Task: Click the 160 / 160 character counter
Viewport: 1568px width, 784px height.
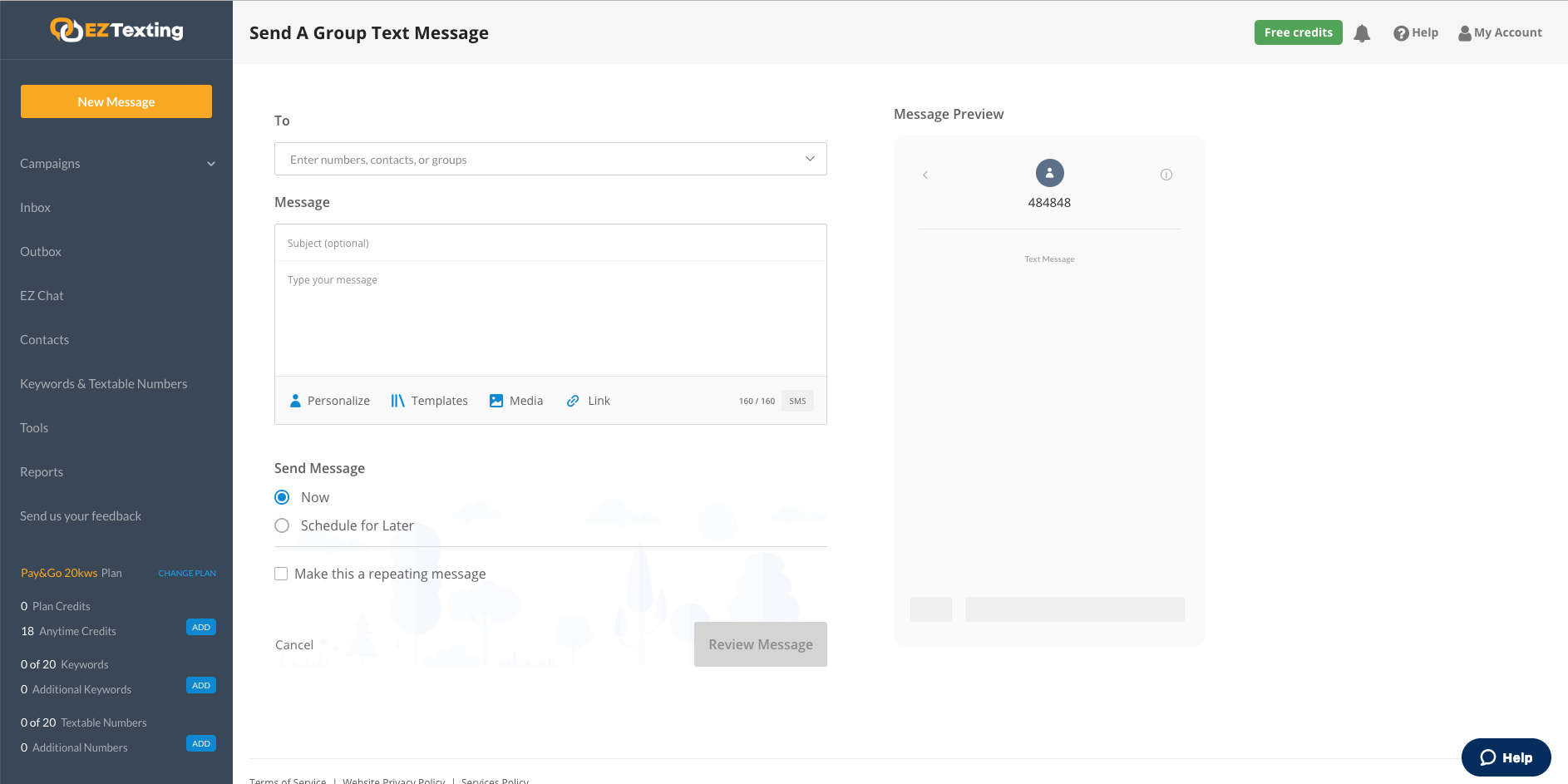Action: 757,401
